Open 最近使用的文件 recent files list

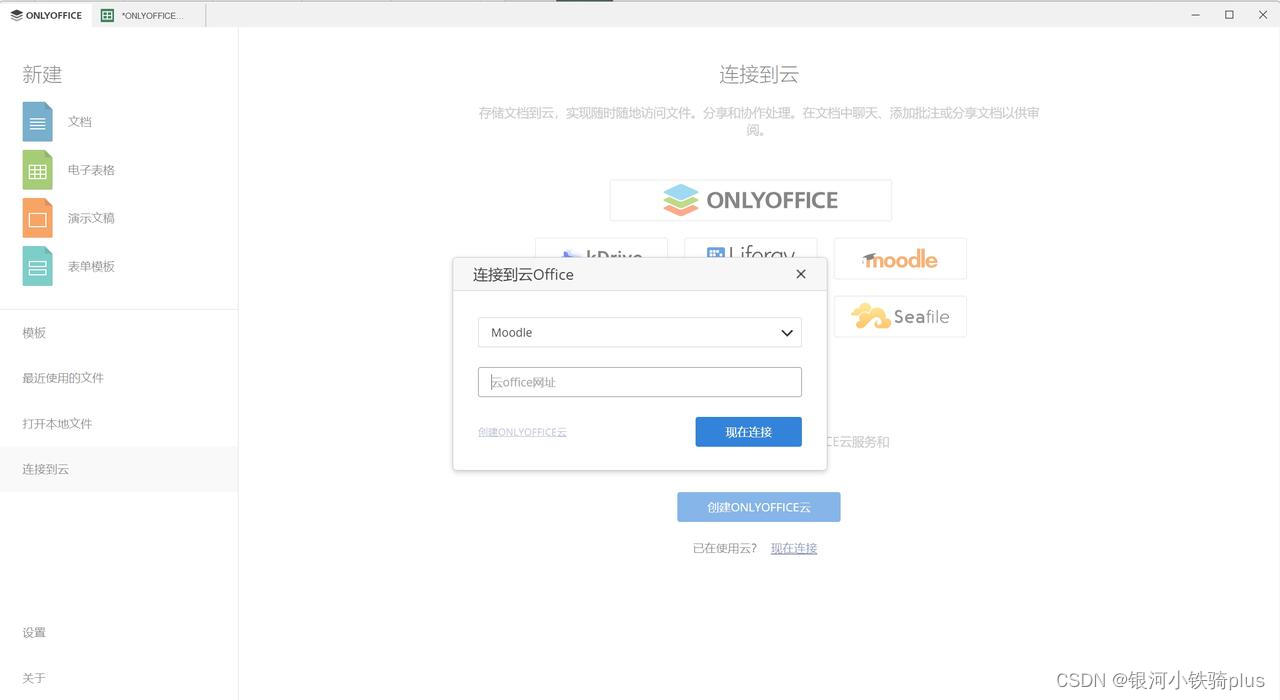[119, 378]
